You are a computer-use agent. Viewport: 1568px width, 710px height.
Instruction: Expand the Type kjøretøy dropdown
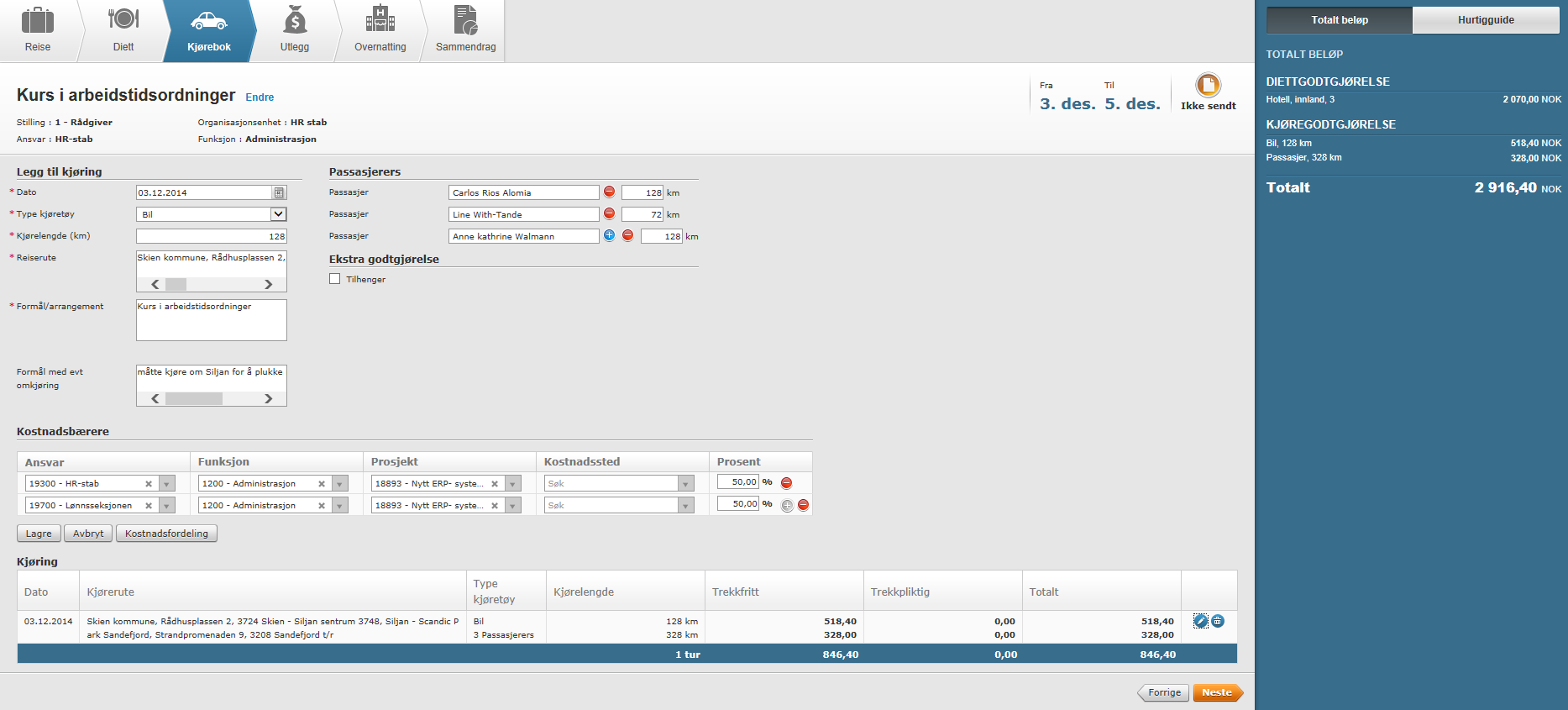pos(278,214)
